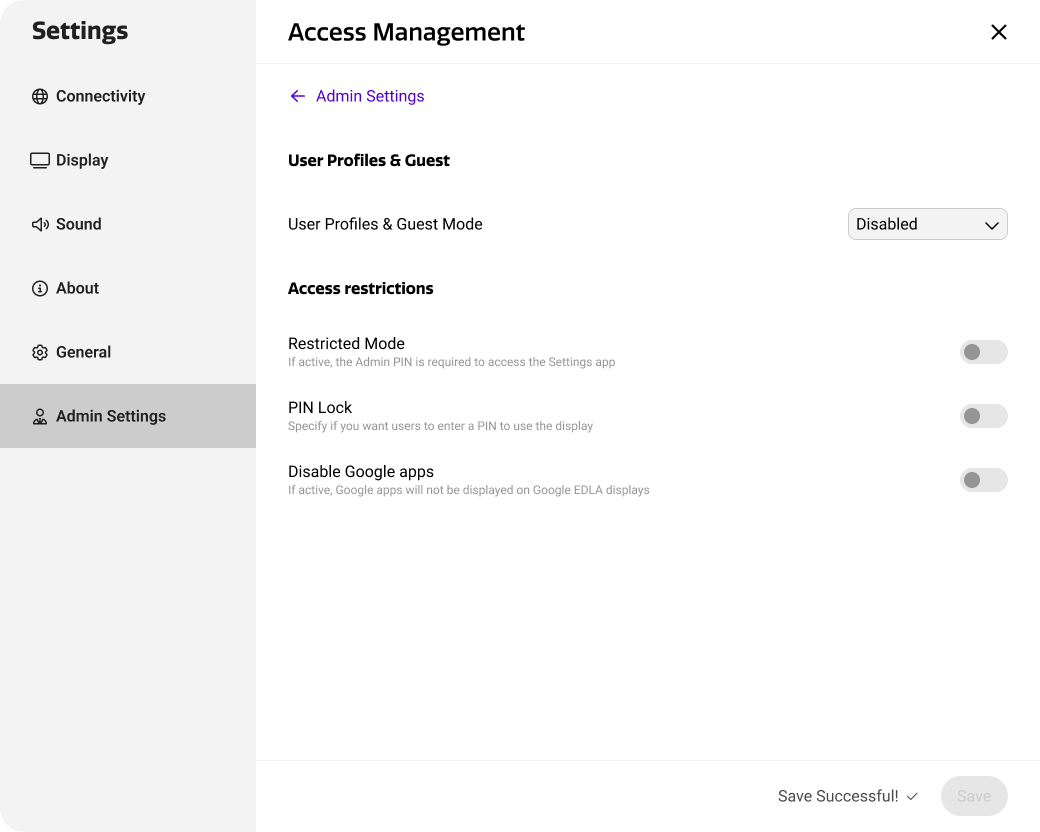Click the Sound speaker icon
Image resolution: width=1040 pixels, height=832 pixels.
click(40, 224)
